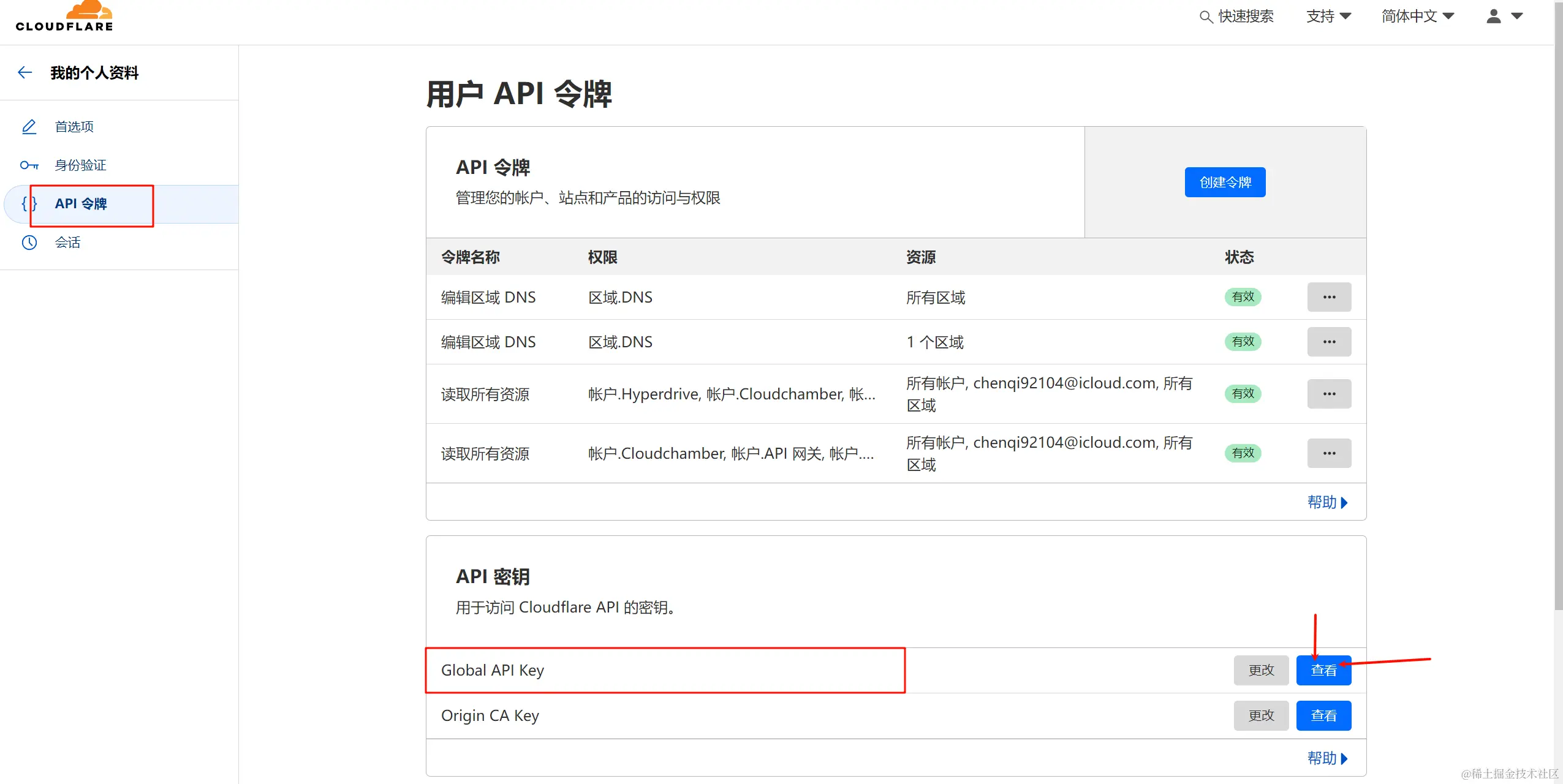The width and height of the screenshot is (1563, 784).
Task: Click the 创建令牌 button
Action: coord(1224,183)
